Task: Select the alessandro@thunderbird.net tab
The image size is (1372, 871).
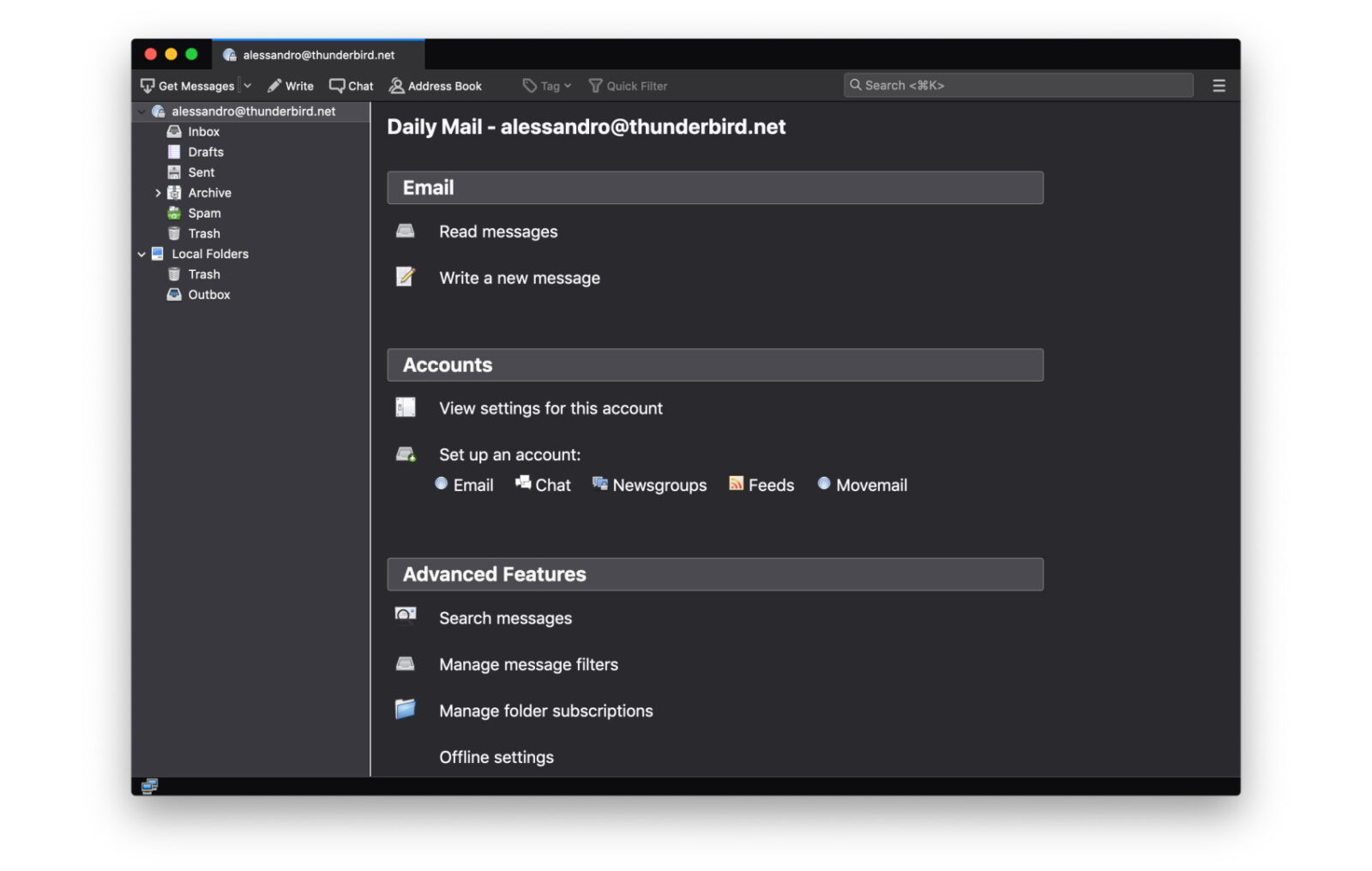Action: tap(318, 55)
